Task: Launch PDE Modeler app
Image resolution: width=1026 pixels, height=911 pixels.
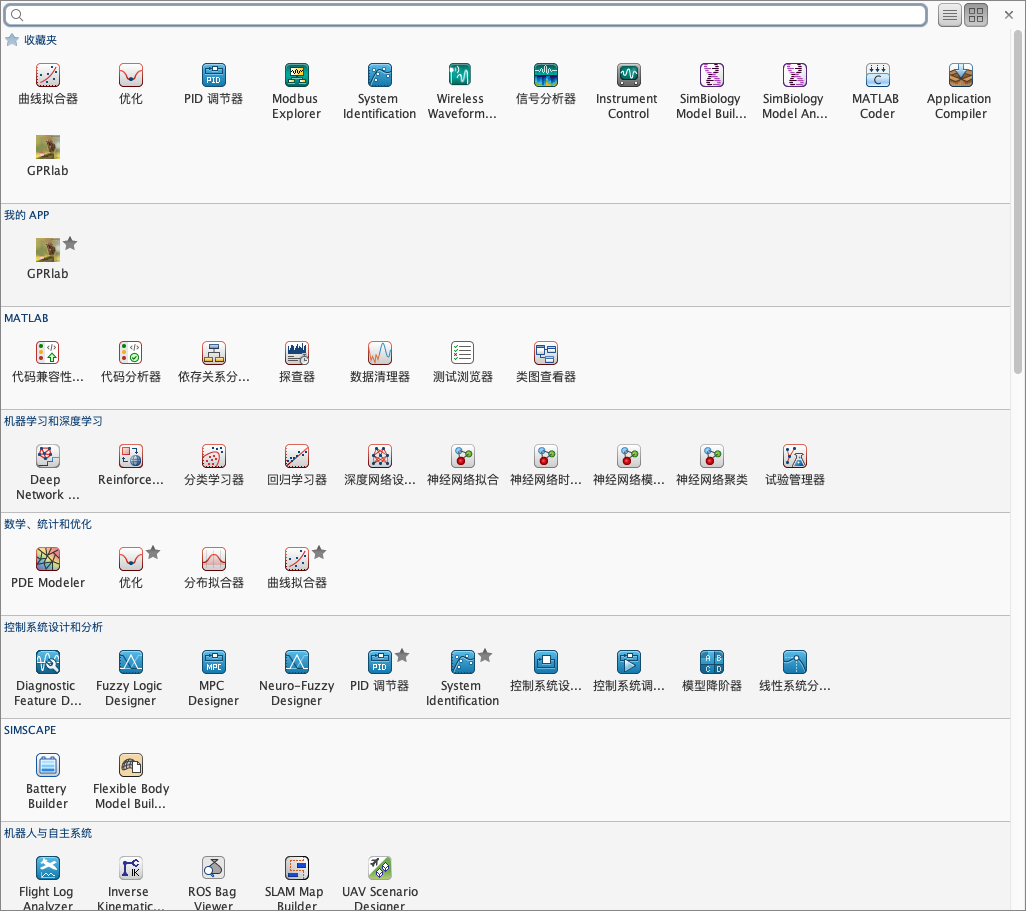Action: click(x=48, y=568)
